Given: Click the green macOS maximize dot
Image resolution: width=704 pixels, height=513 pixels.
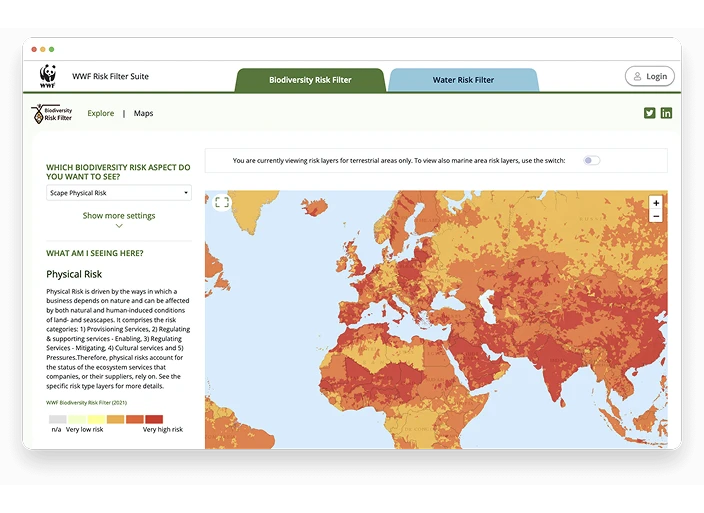Looking at the screenshot, I should (52, 49).
